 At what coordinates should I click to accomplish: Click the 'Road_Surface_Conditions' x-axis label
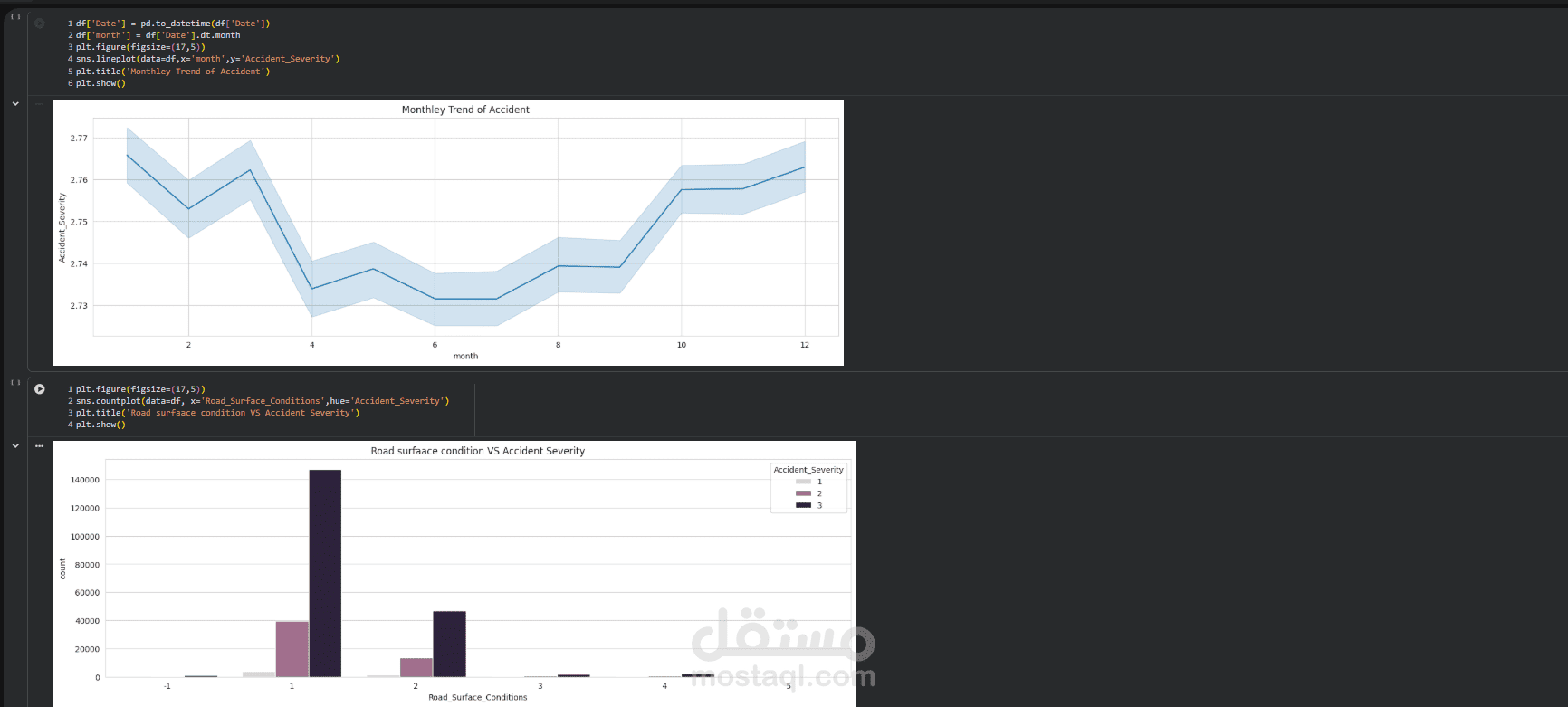pos(478,698)
